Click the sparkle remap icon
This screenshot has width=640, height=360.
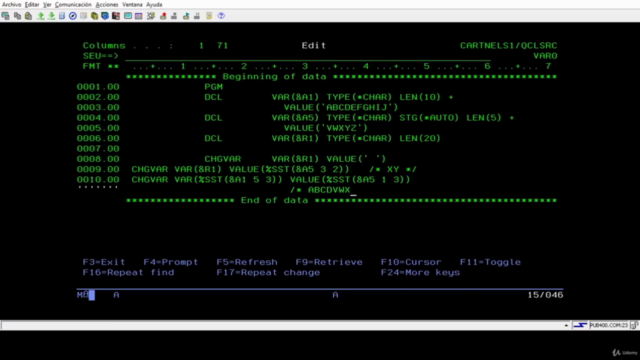coord(151,16)
